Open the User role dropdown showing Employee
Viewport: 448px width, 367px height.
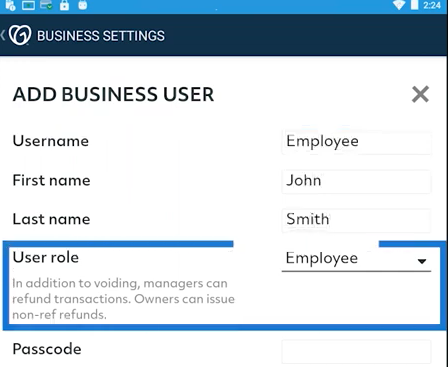(x=356, y=259)
